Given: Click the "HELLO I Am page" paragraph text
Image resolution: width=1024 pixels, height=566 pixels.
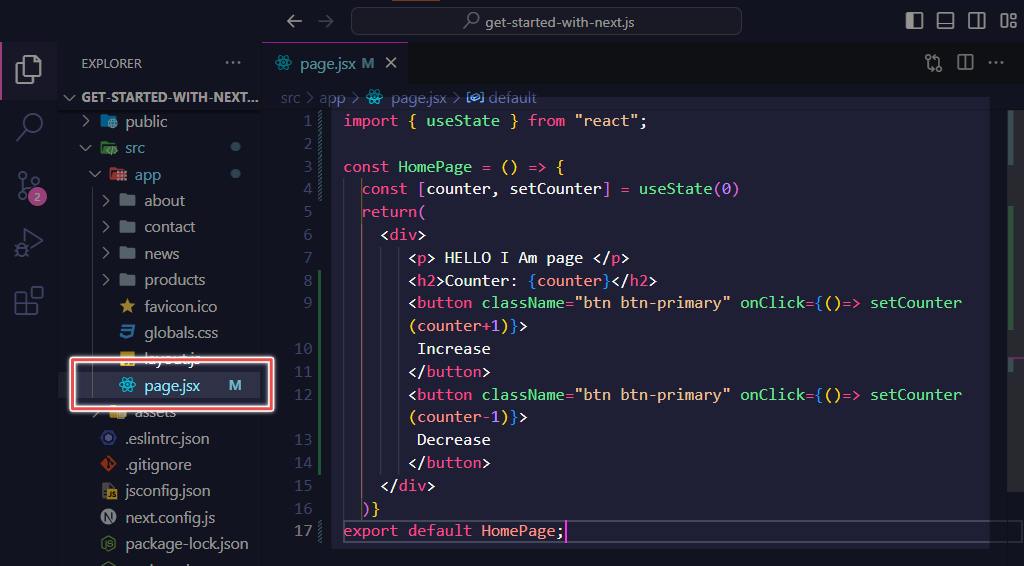Looking at the screenshot, I should [x=513, y=258].
